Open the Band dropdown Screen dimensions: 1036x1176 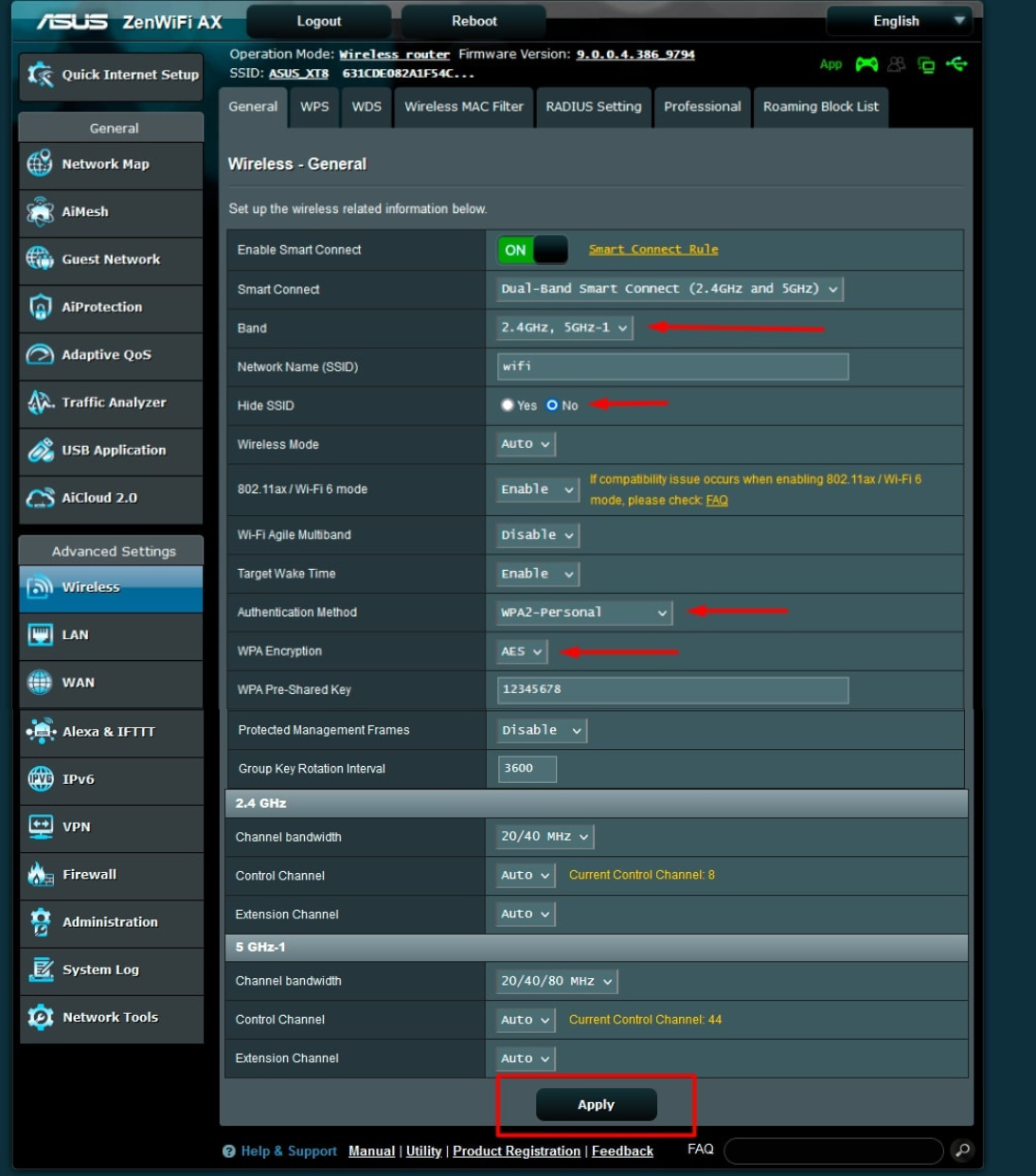click(564, 328)
